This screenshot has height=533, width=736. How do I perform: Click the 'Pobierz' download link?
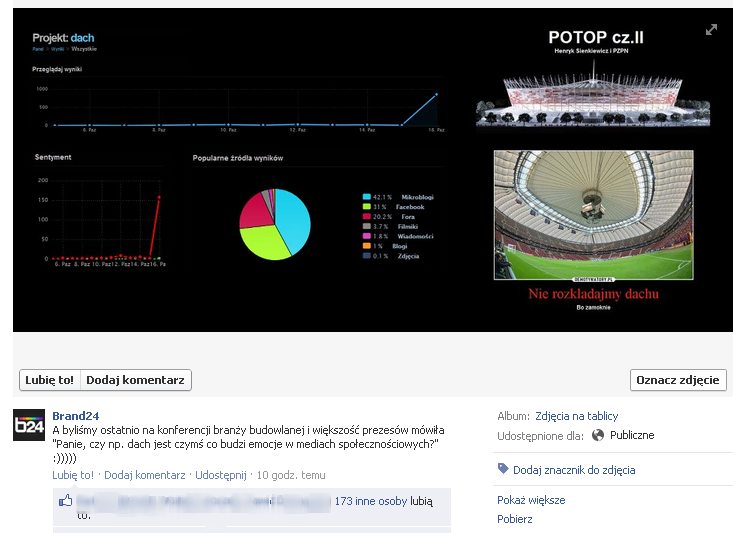(515, 519)
